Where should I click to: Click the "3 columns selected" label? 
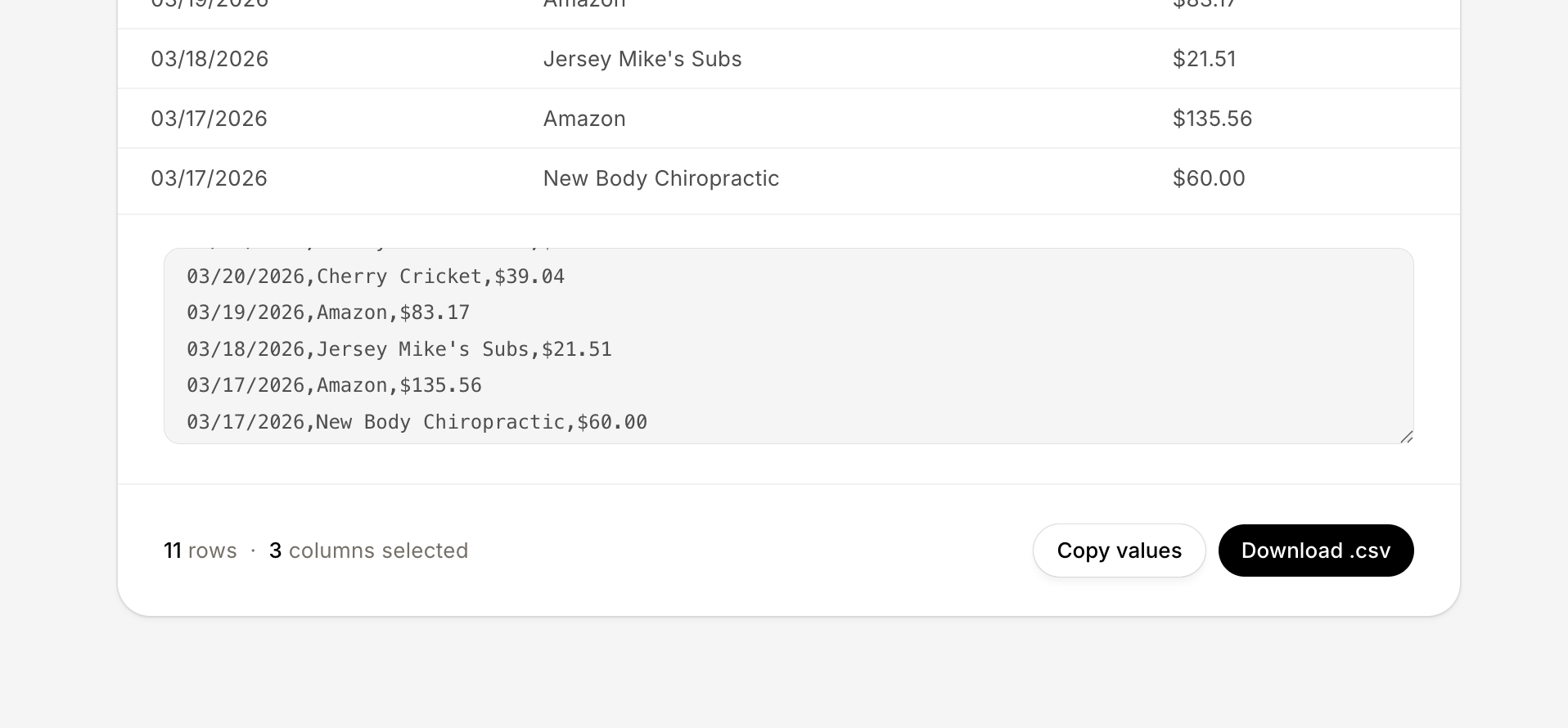tap(368, 550)
